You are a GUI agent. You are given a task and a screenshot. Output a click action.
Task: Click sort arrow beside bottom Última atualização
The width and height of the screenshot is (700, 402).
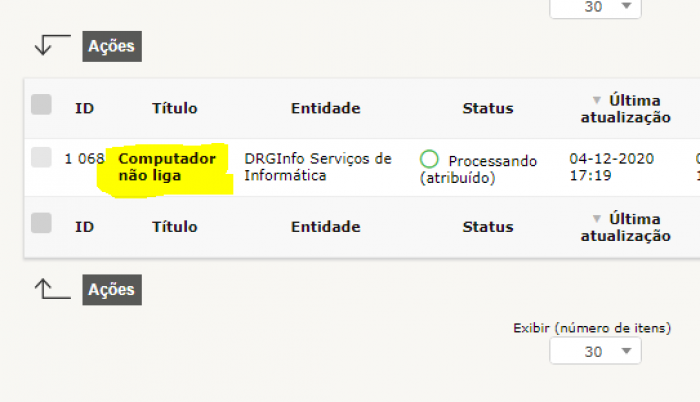point(597,218)
